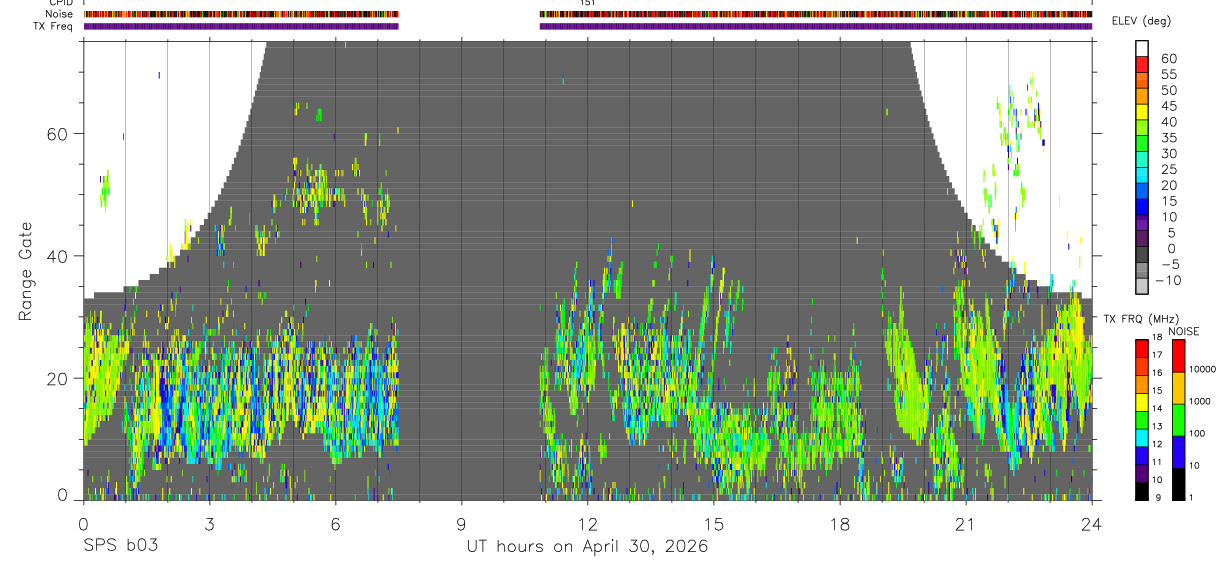
Task: Click the "40" tick on Range Gate axis
Action: point(56,256)
